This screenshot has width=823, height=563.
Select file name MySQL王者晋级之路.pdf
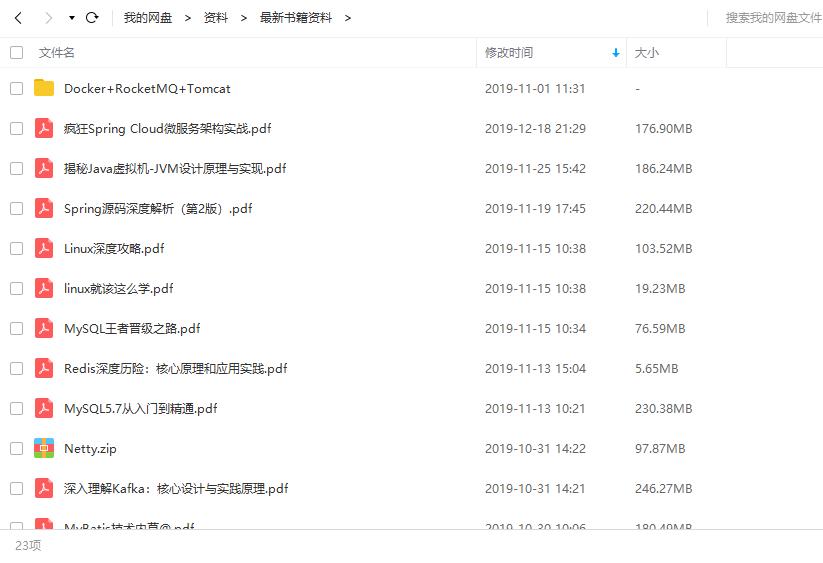click(x=132, y=328)
